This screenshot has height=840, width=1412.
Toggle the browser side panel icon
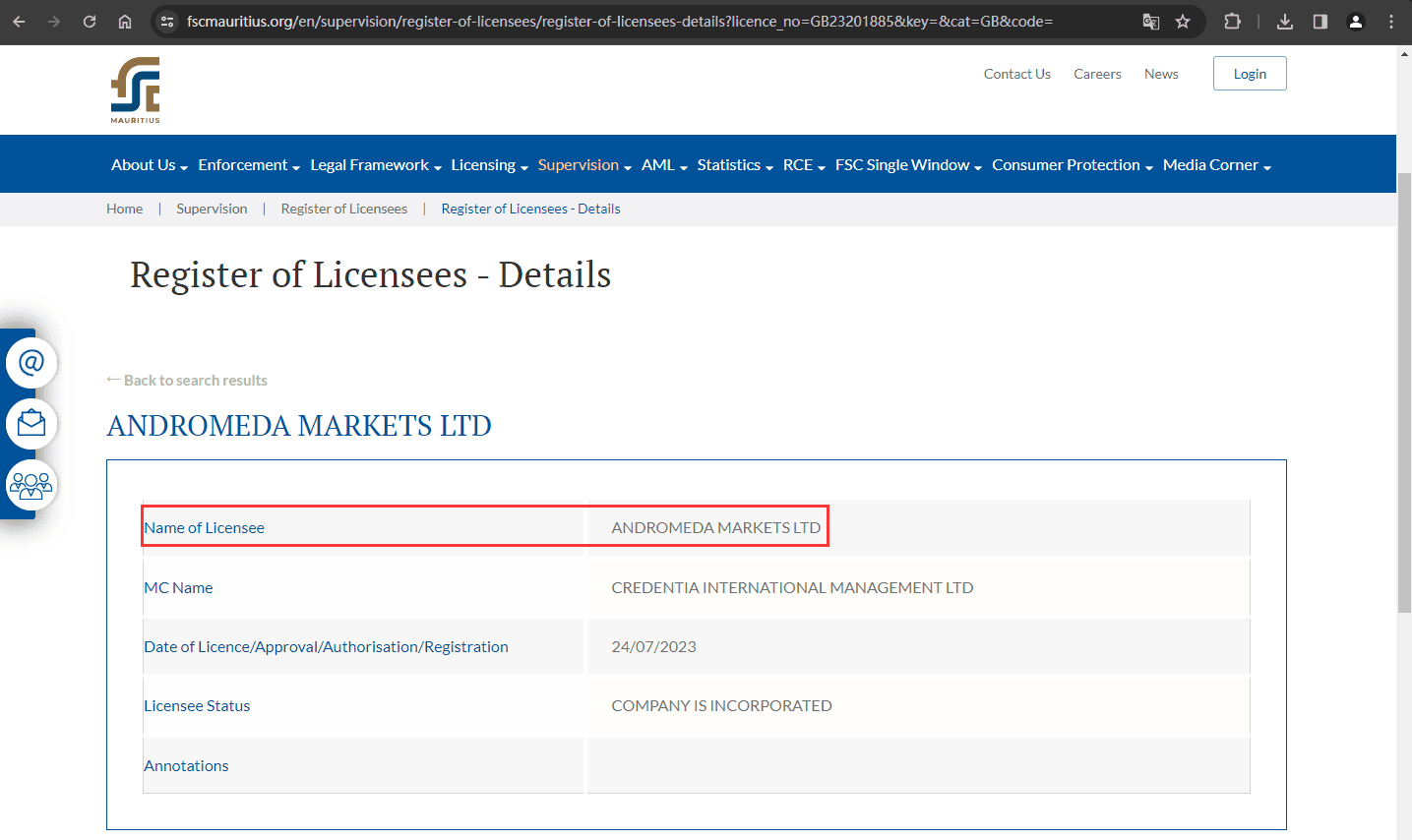pyautogui.click(x=1320, y=21)
